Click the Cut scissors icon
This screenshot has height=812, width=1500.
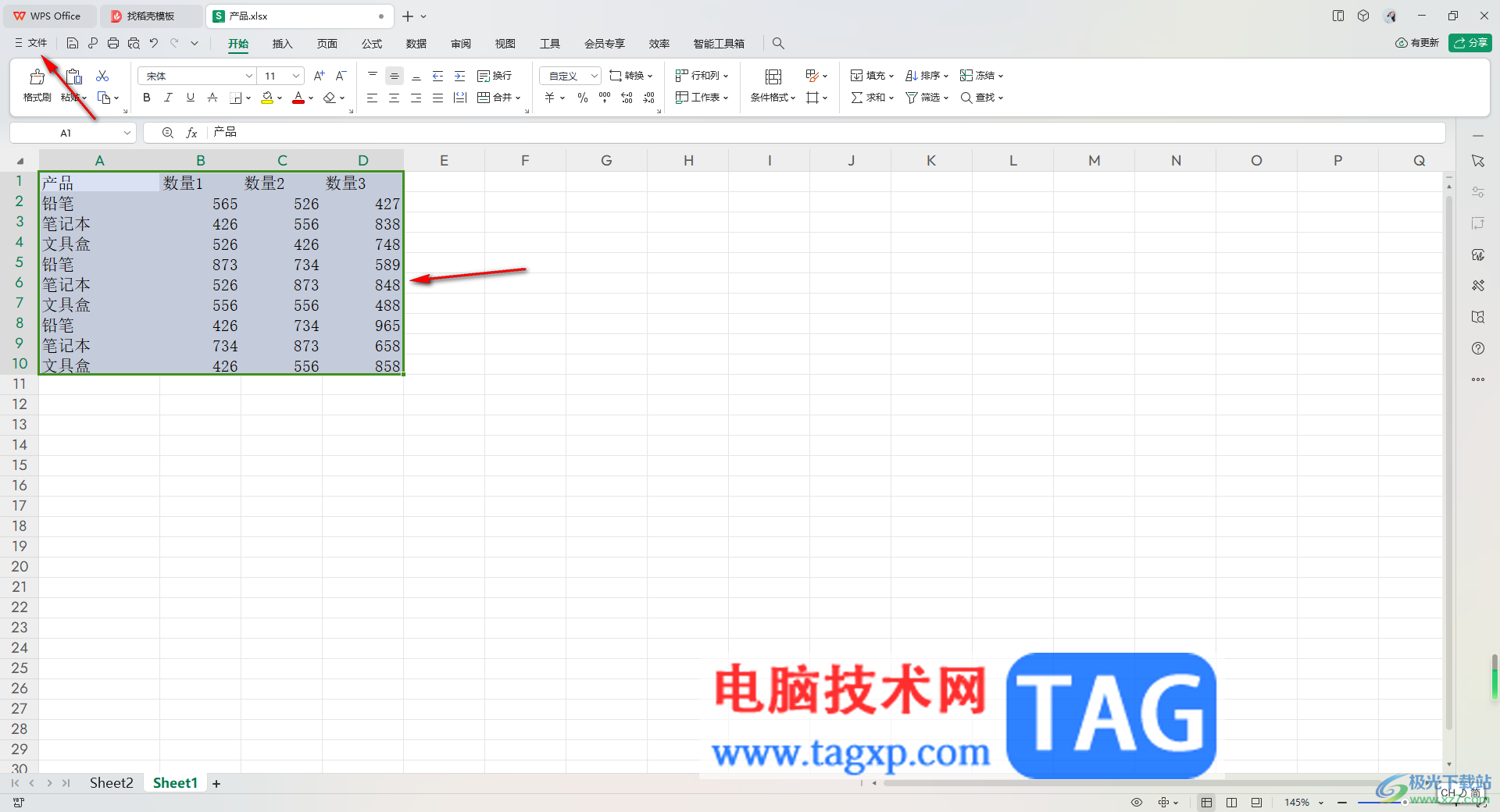[102, 76]
